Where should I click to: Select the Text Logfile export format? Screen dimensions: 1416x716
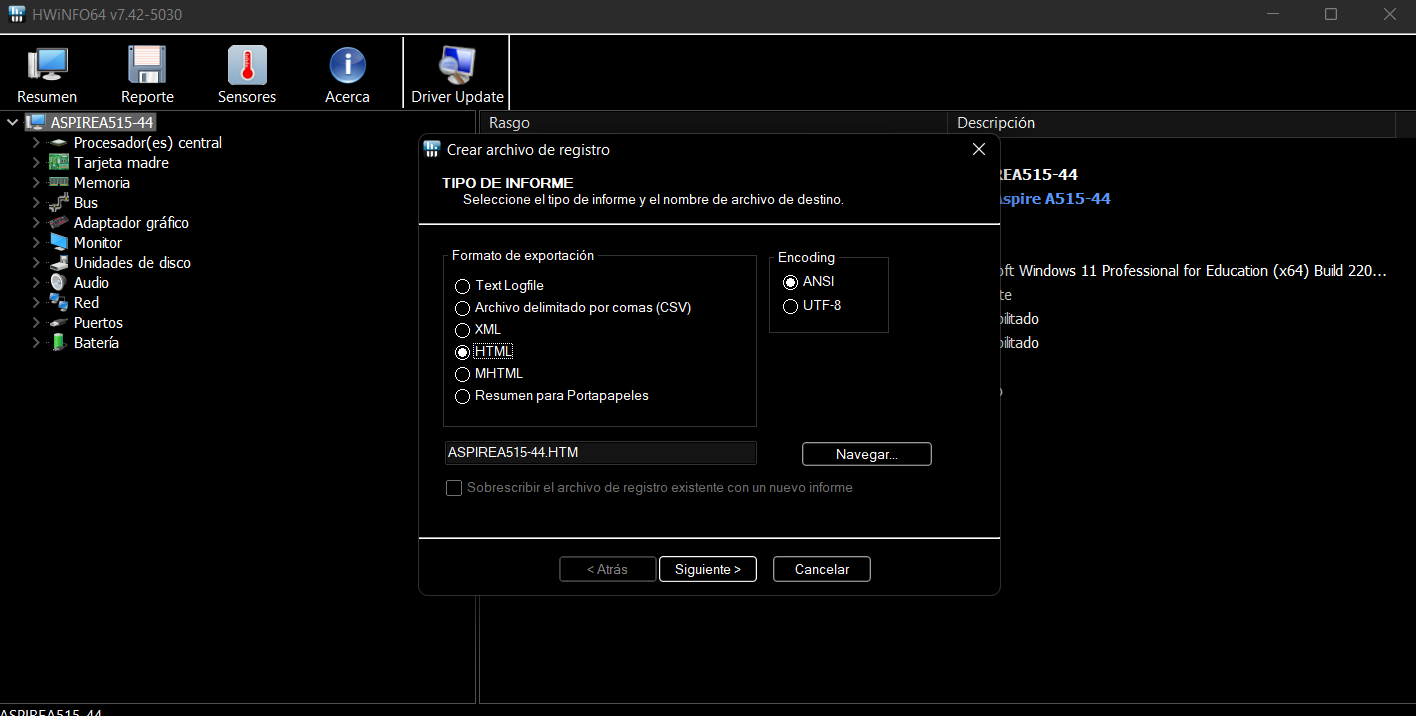(462, 287)
